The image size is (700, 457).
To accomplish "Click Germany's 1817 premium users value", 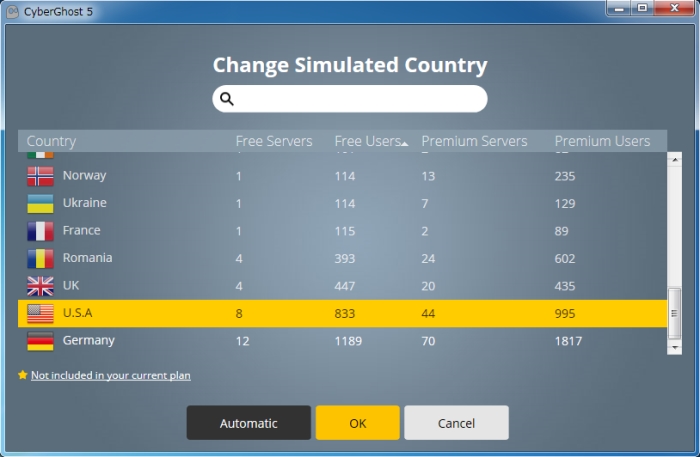I will (x=568, y=341).
